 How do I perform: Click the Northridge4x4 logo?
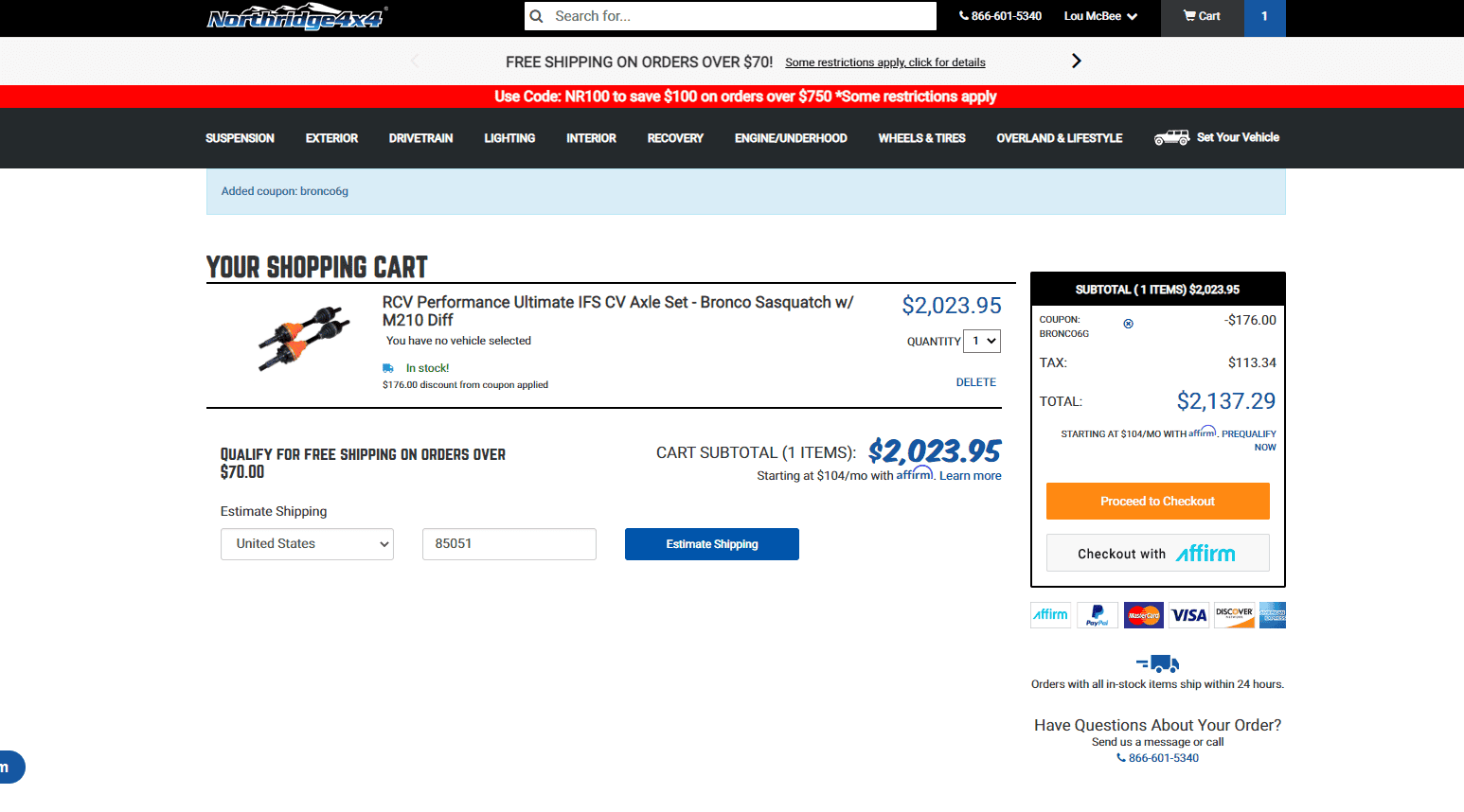click(x=297, y=17)
